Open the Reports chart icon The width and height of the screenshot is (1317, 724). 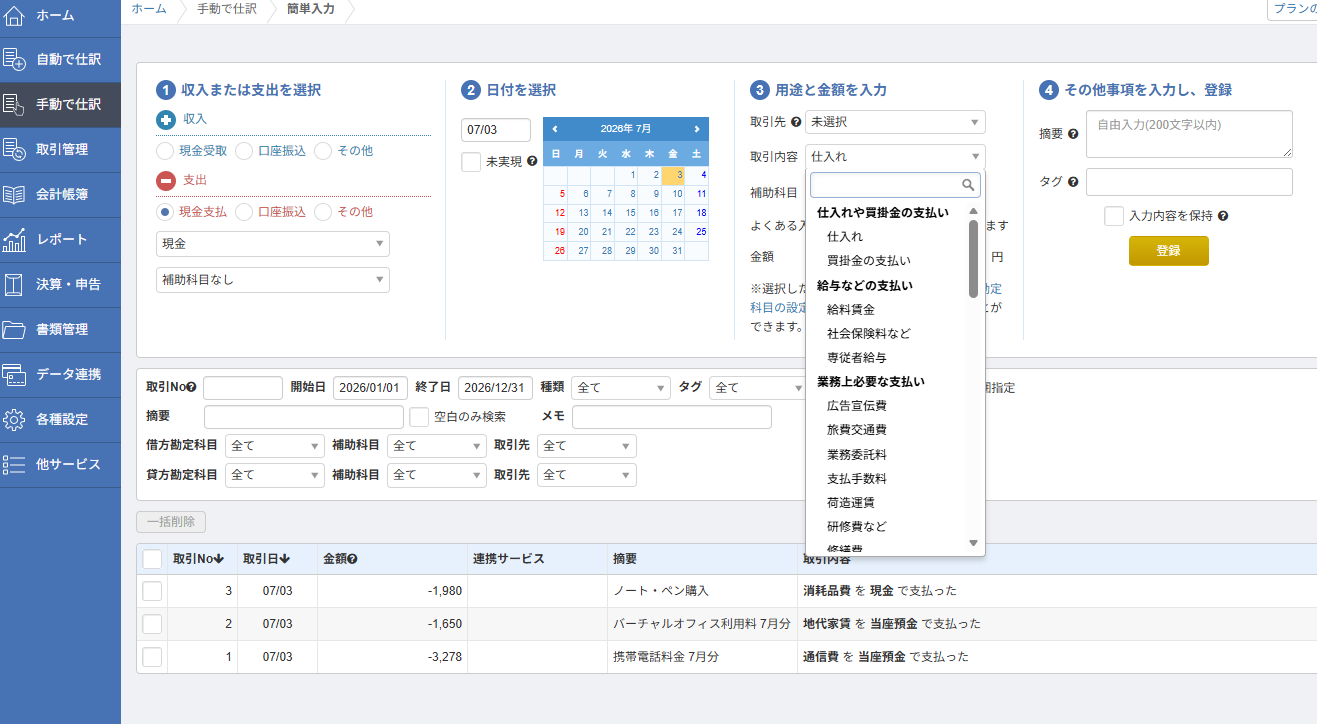click(x=14, y=240)
